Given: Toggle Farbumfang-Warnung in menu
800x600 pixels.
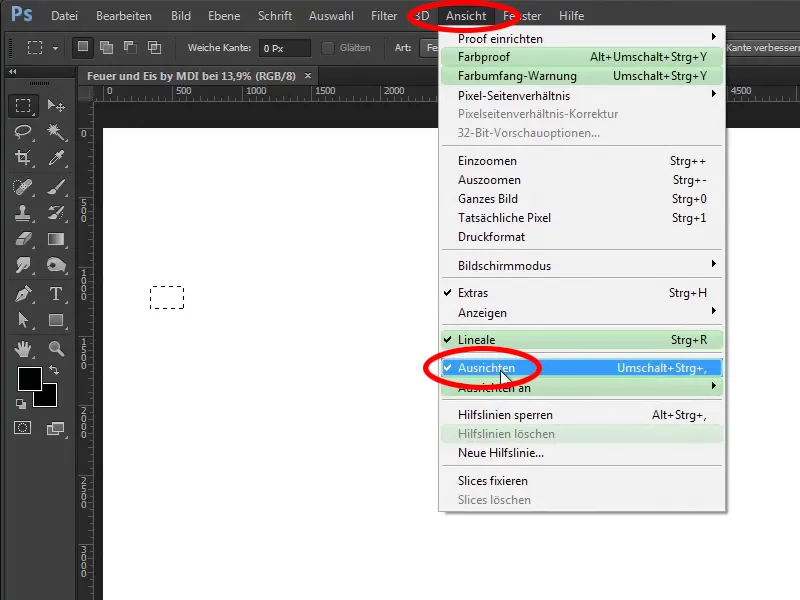Looking at the screenshot, I should pyautogui.click(x=582, y=76).
